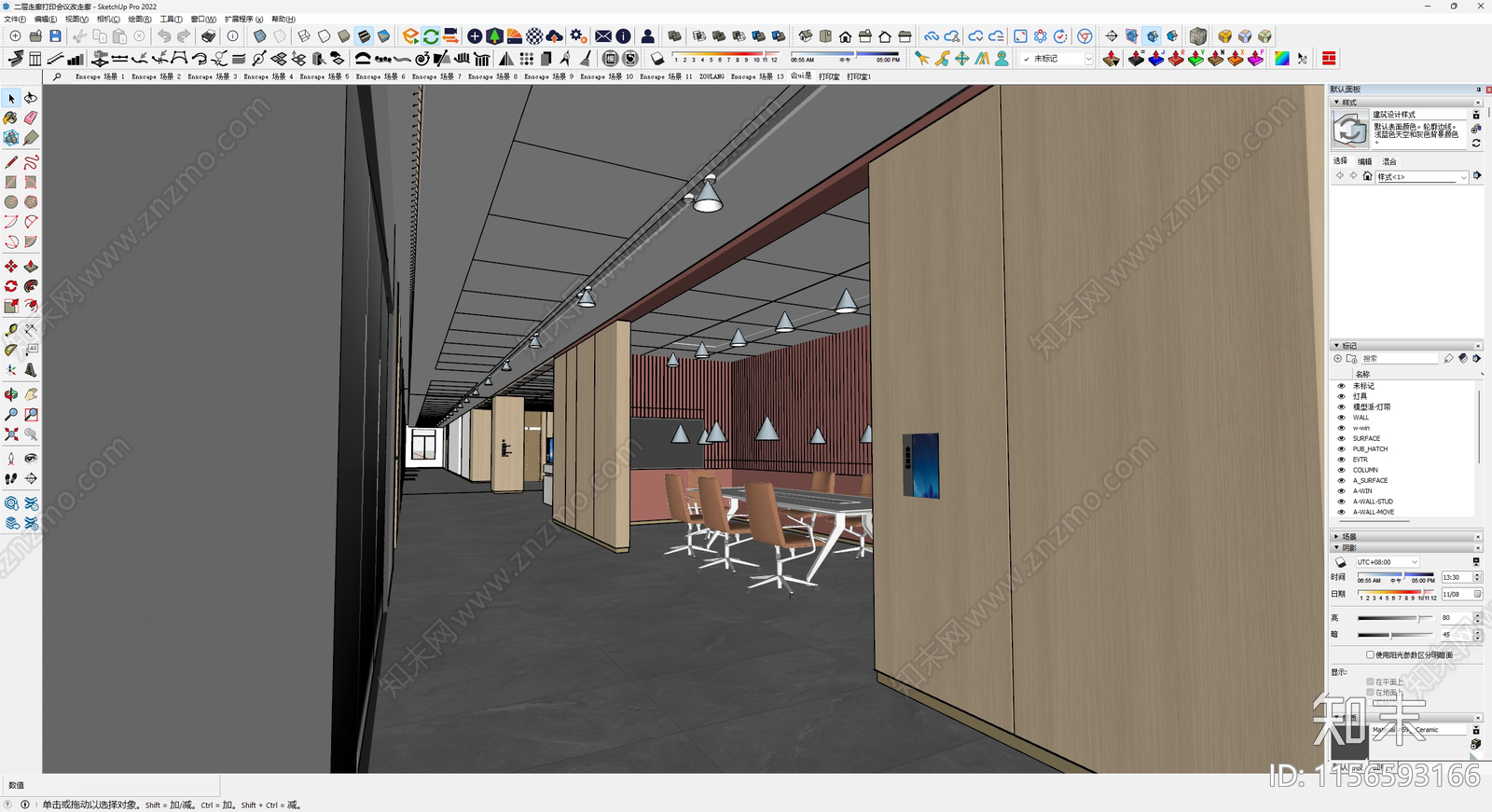Open the ZOULANG scene tab
Image resolution: width=1492 pixels, height=812 pixels.
tap(711, 76)
